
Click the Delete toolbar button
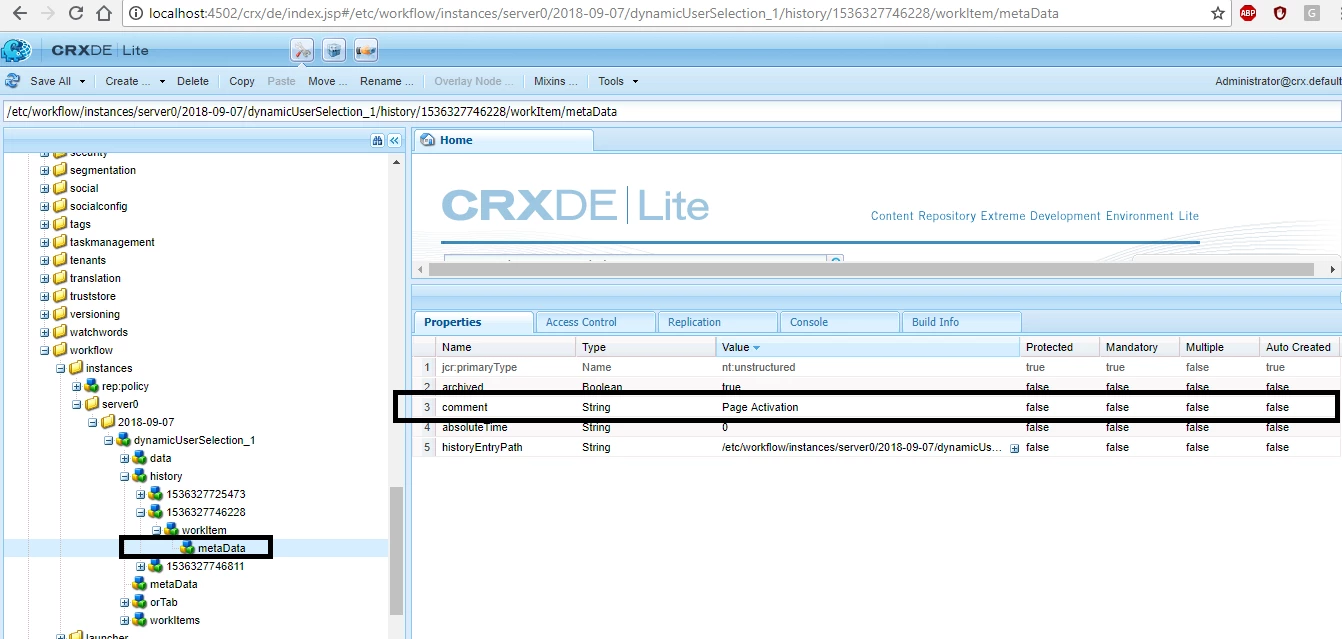pos(193,82)
